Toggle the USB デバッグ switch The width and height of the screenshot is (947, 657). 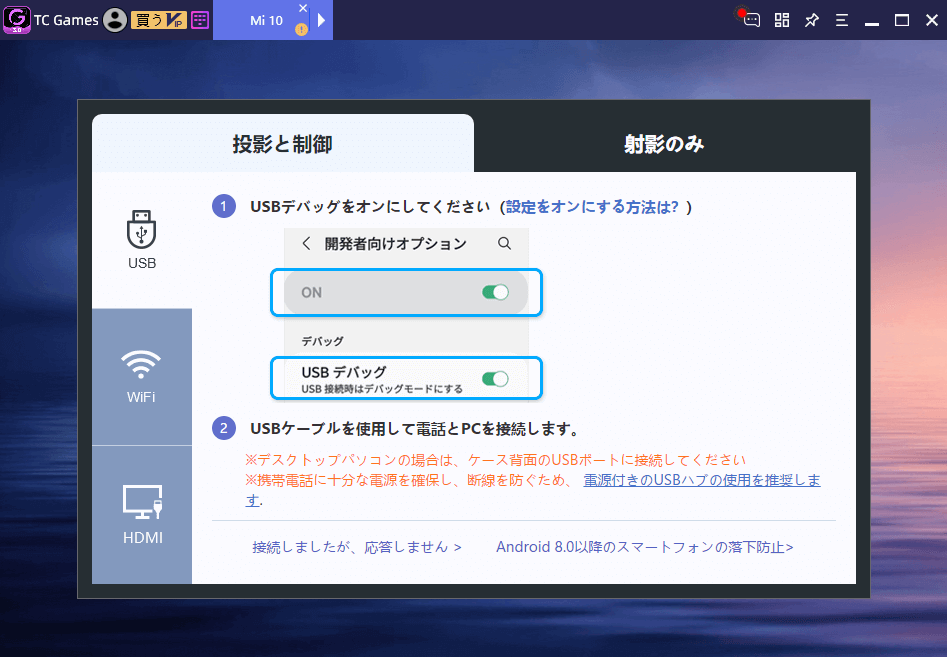(495, 379)
